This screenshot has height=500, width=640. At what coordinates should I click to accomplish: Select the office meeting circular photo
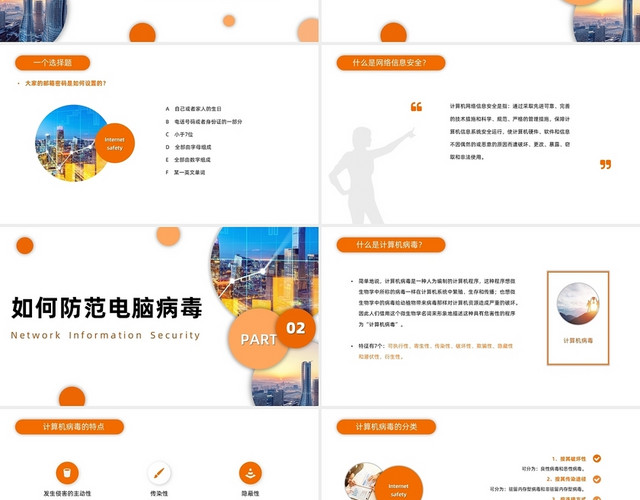pos(361,482)
